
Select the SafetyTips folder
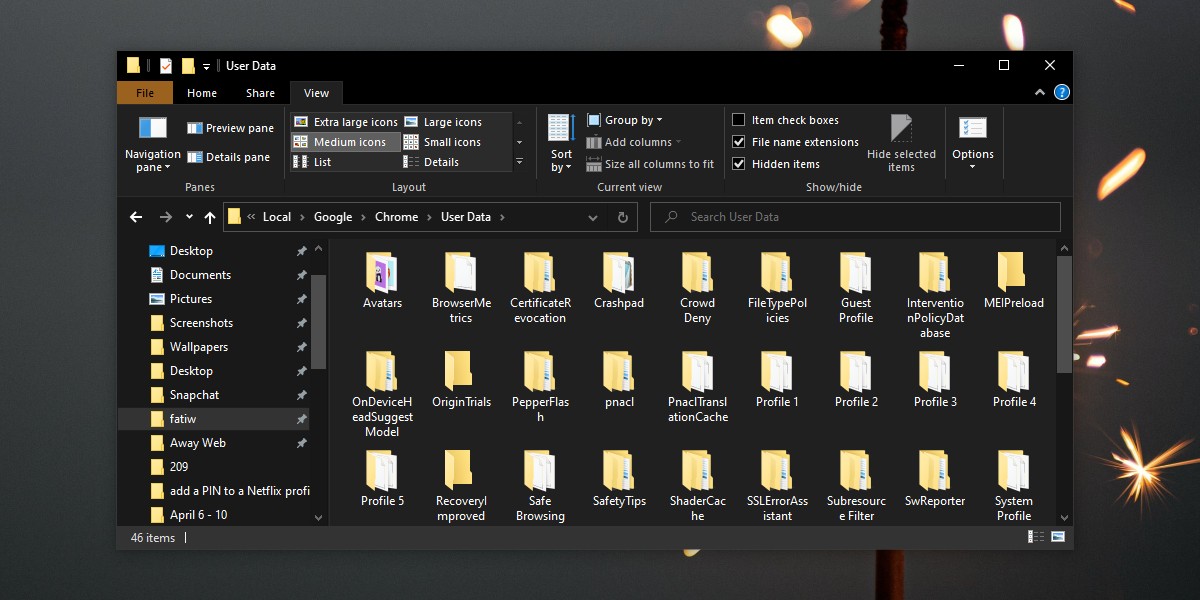(x=619, y=479)
